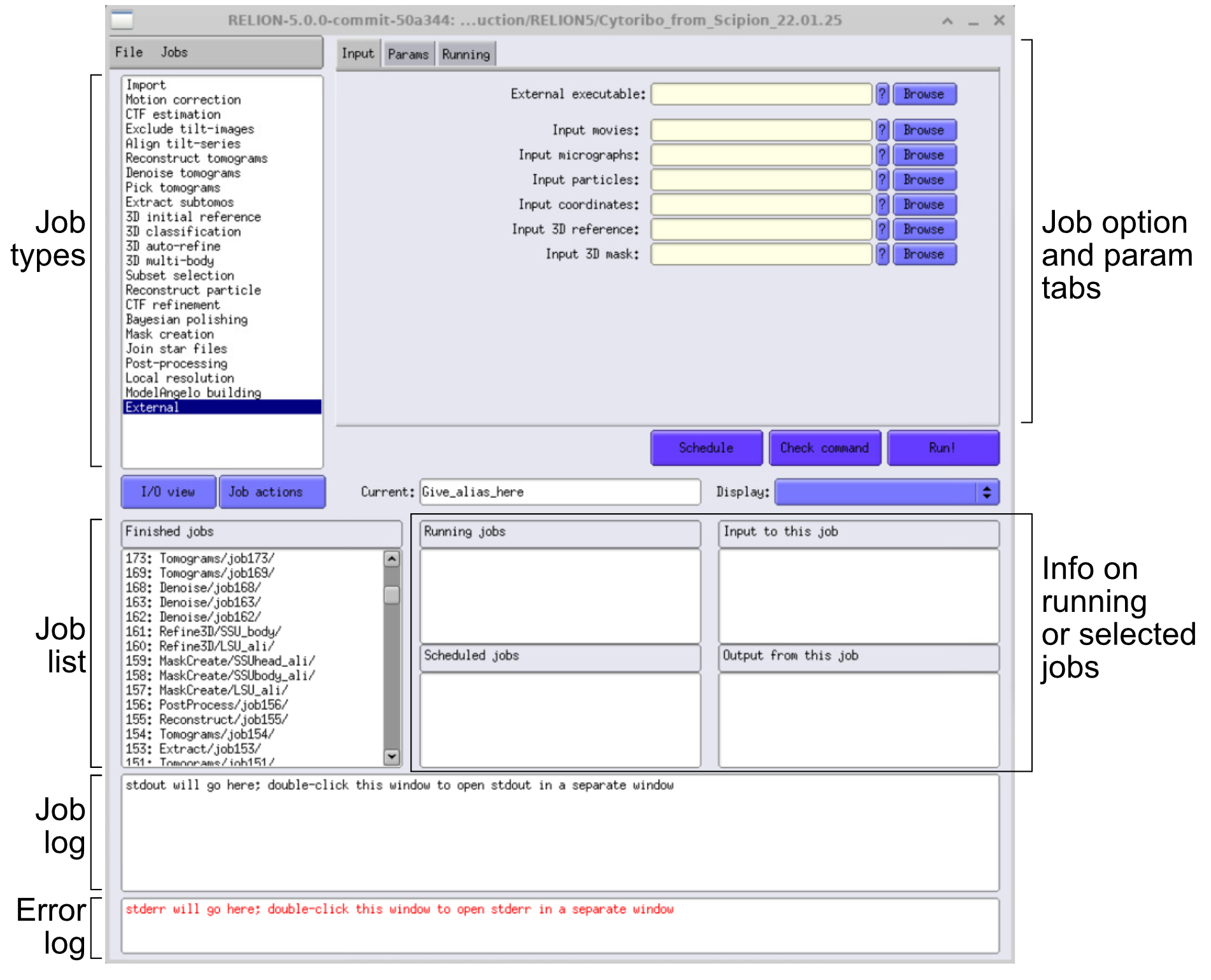
Task: Click the Input 3D mask text field
Action: [761, 255]
